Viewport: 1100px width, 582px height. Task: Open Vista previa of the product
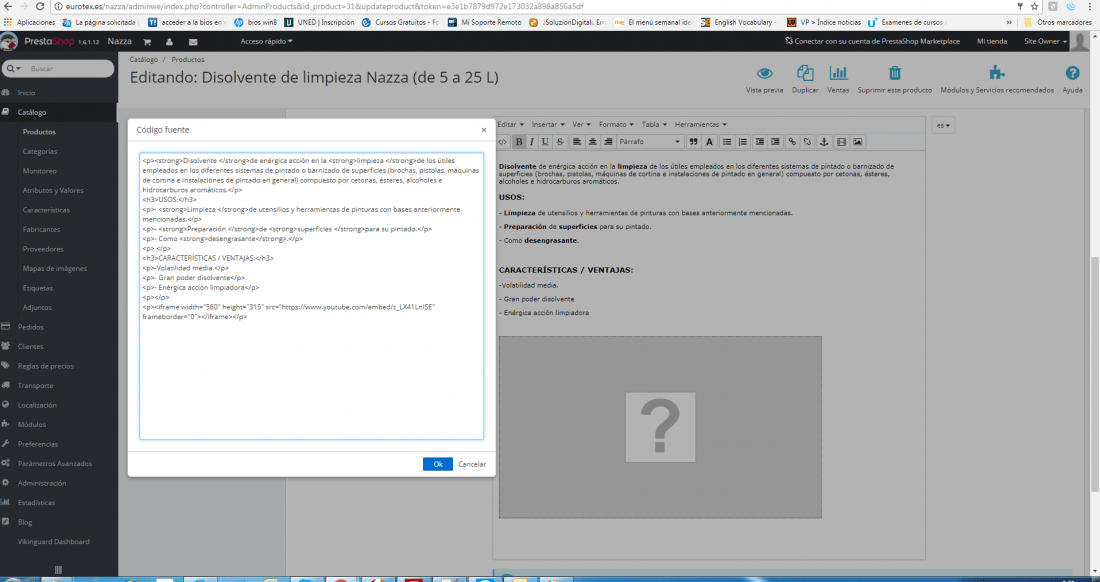(765, 81)
